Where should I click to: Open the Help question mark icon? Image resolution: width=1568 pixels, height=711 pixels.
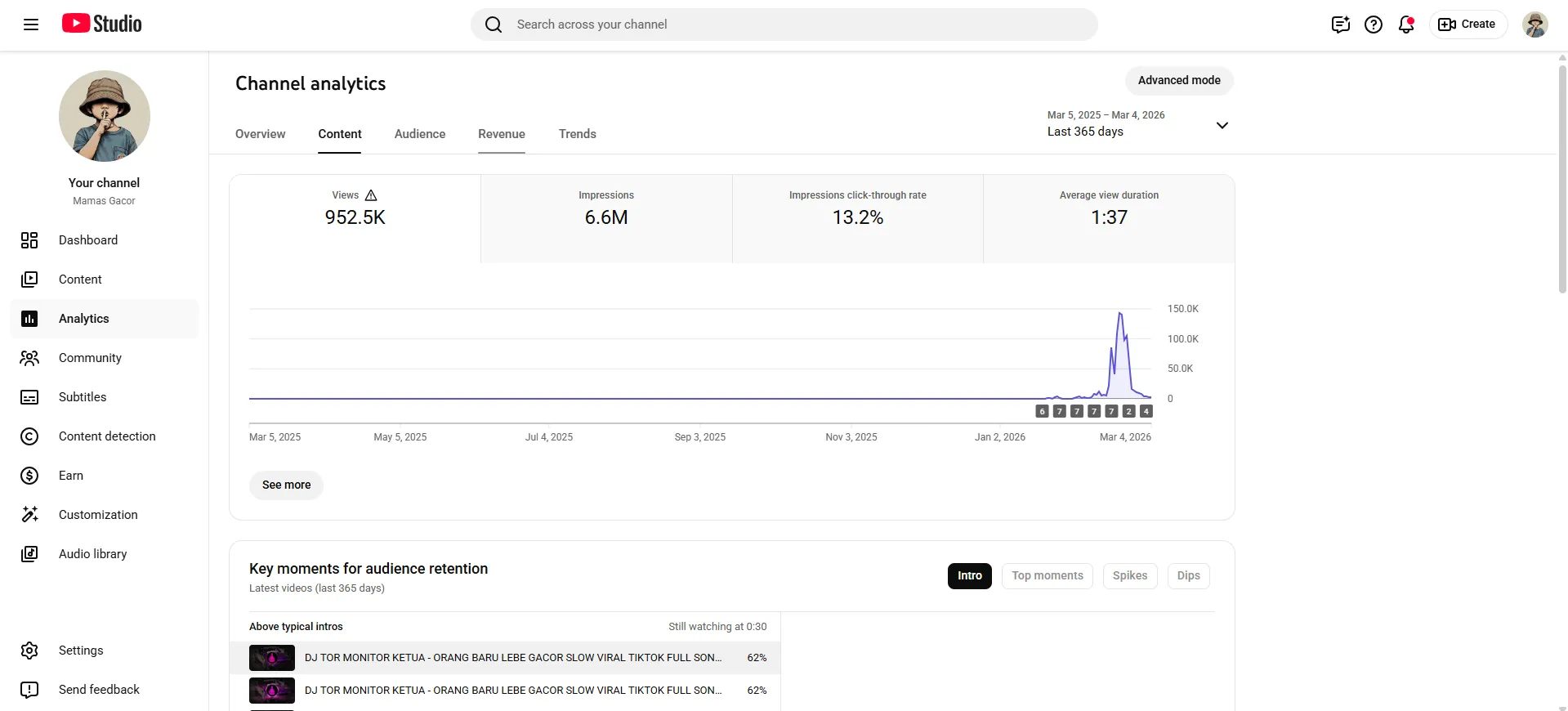coord(1374,25)
